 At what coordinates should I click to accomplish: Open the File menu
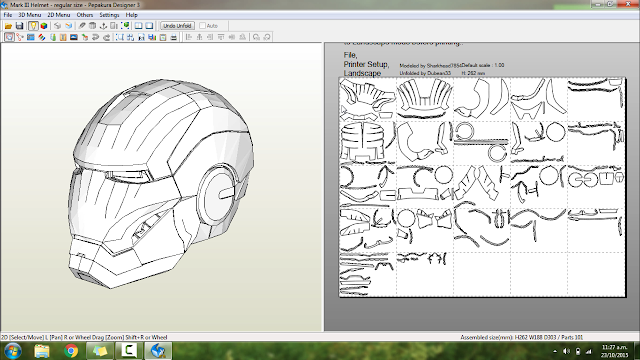pos(8,15)
